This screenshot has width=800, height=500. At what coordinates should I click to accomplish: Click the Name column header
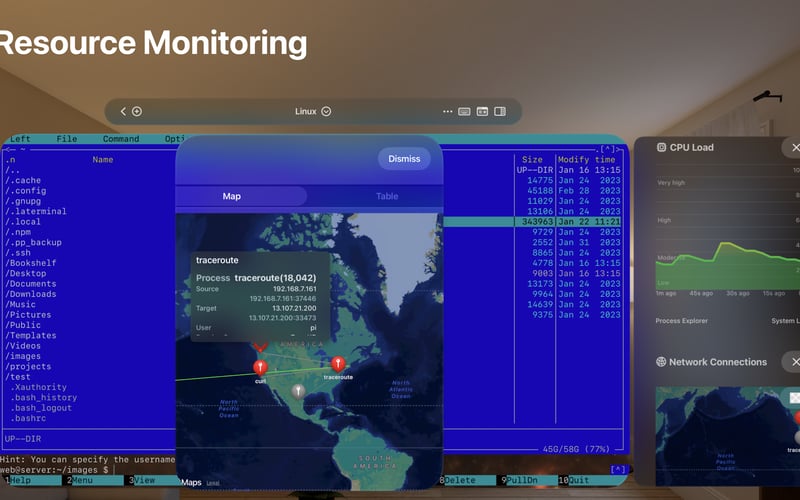point(103,160)
